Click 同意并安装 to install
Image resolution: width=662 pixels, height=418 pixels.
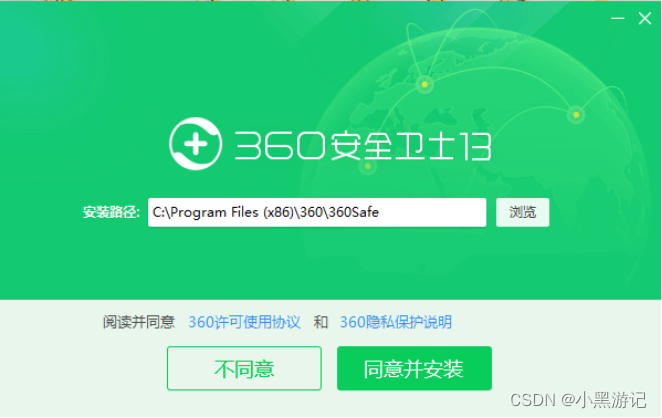[414, 368]
